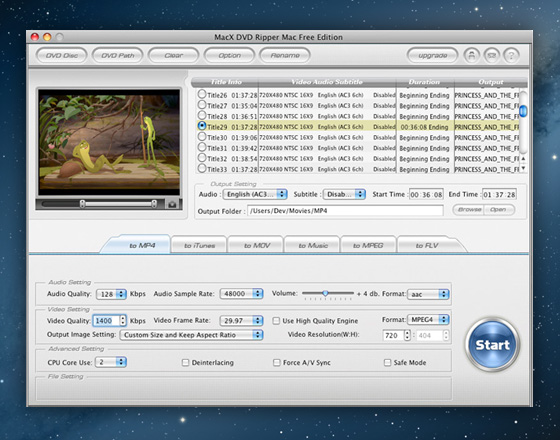Click the Output column header
560x440 pixels.
coord(490,82)
